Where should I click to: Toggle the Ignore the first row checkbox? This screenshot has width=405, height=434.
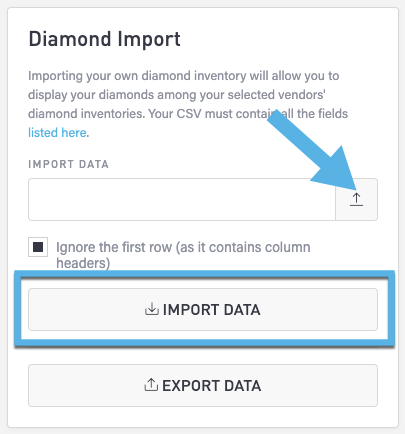pyautogui.click(x=38, y=247)
